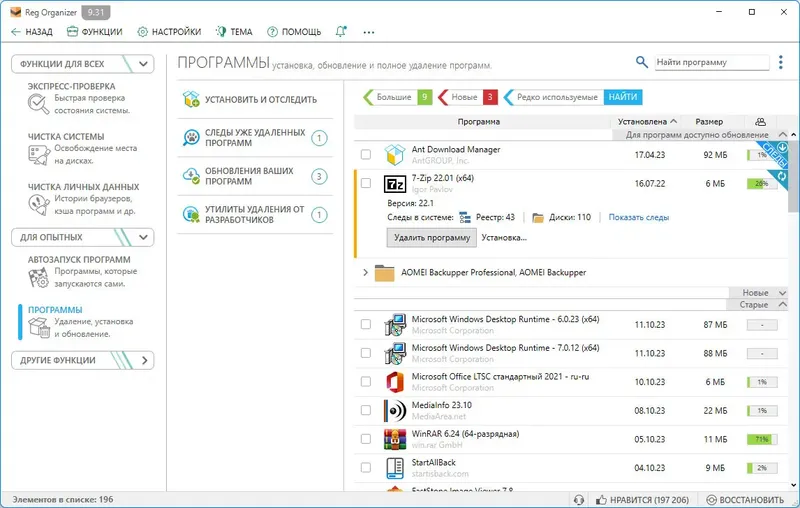Open the НАСТРОЙКИ menu
The width and height of the screenshot is (800, 508).
pyautogui.click(x=169, y=32)
